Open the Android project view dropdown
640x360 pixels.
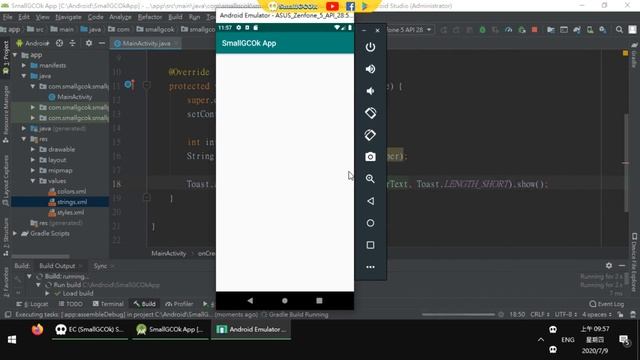(33, 43)
